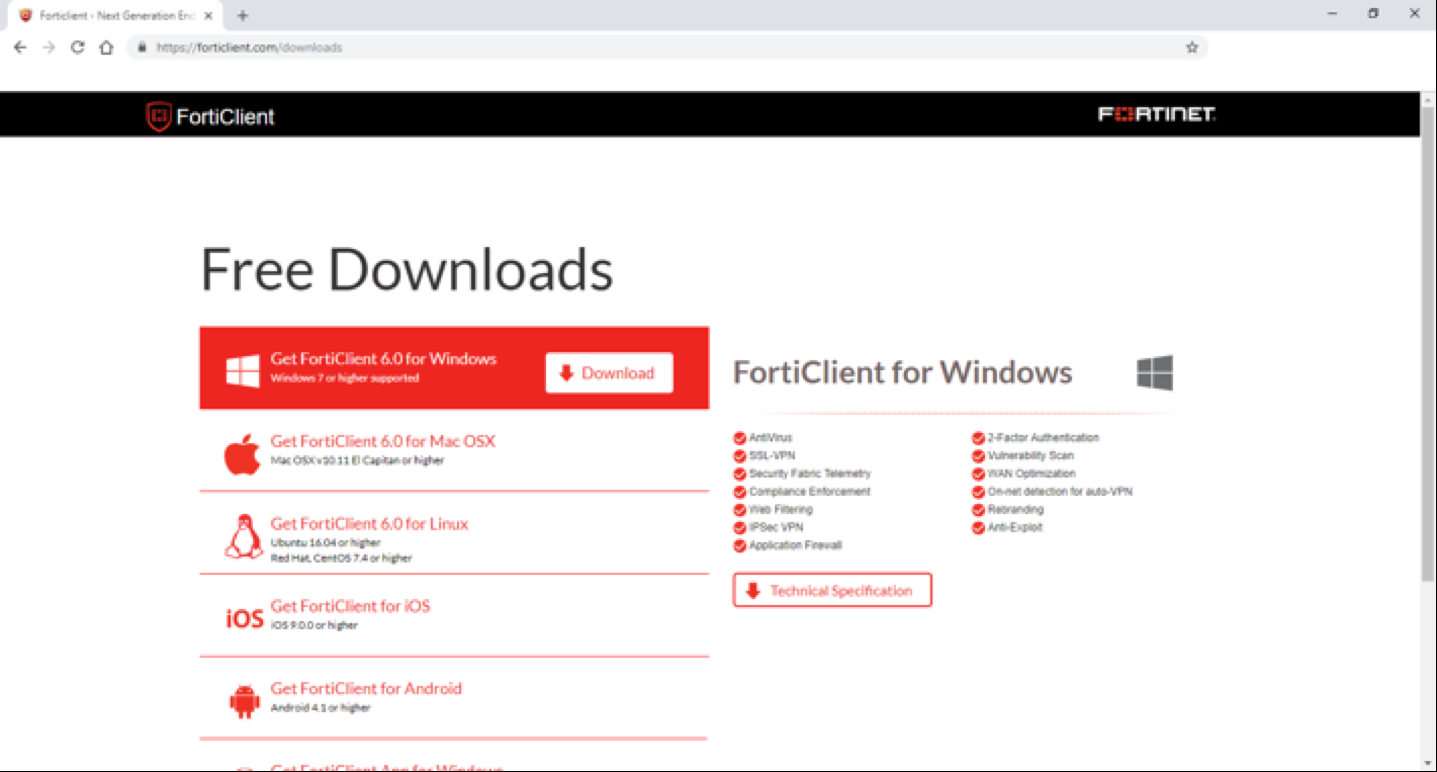Viewport: 1437px width, 772px height.
Task: Click the scrollbar down arrow
Action: [1428, 763]
